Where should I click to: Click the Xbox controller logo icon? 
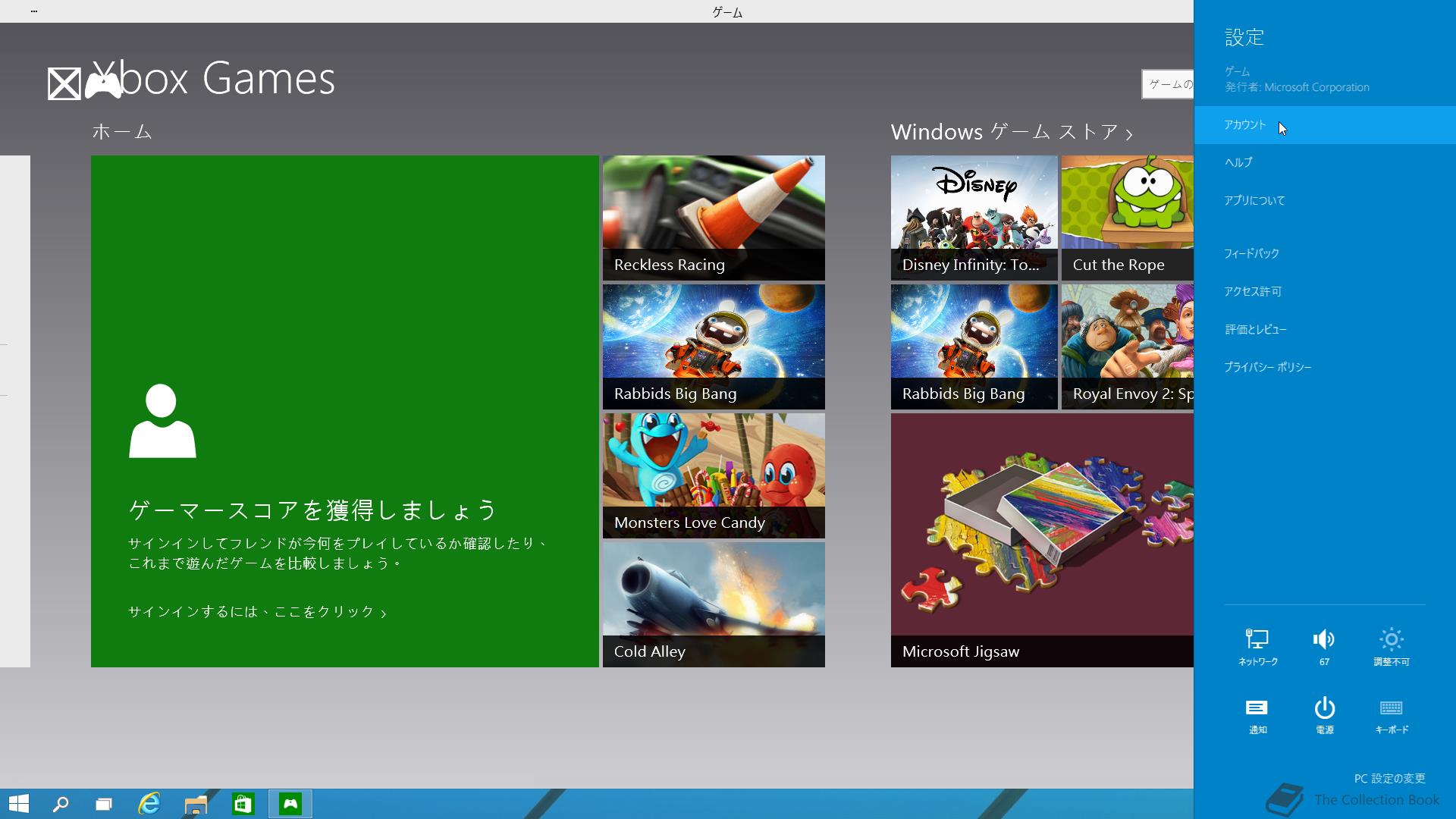(x=102, y=85)
